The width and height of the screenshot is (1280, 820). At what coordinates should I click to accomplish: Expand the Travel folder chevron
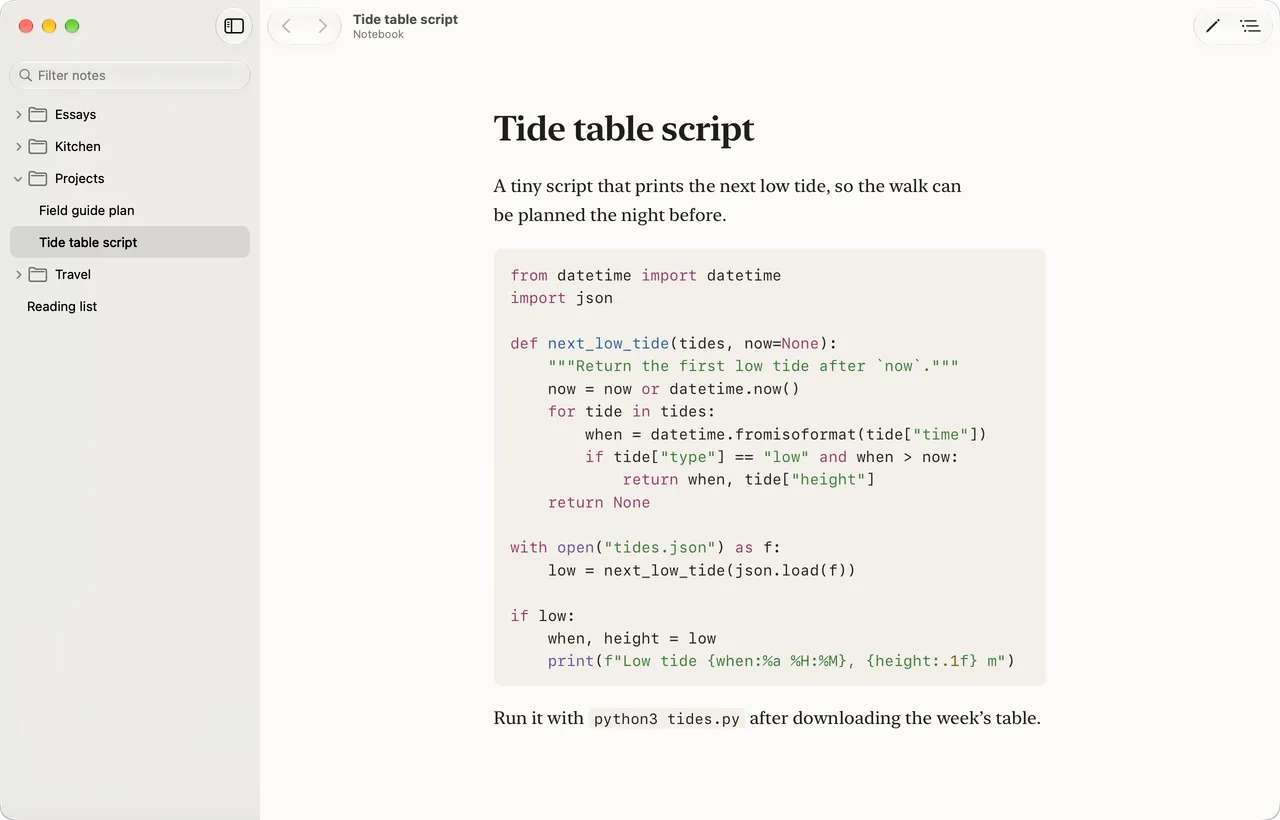(x=18, y=274)
